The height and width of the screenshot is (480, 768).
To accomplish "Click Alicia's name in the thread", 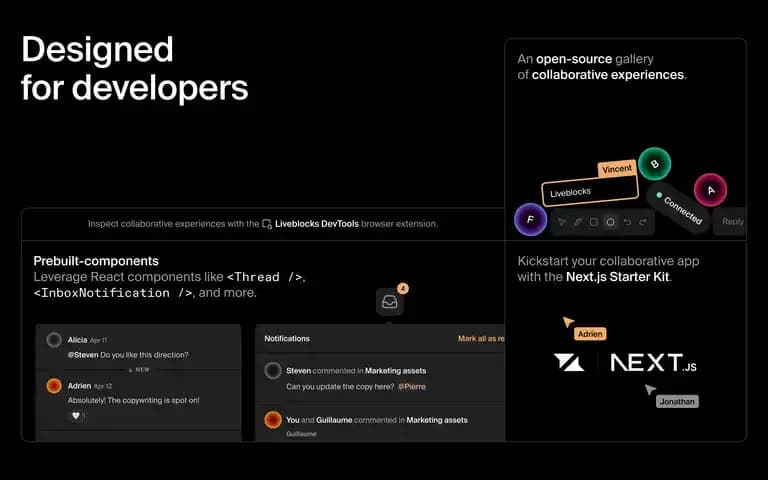I will (77, 339).
